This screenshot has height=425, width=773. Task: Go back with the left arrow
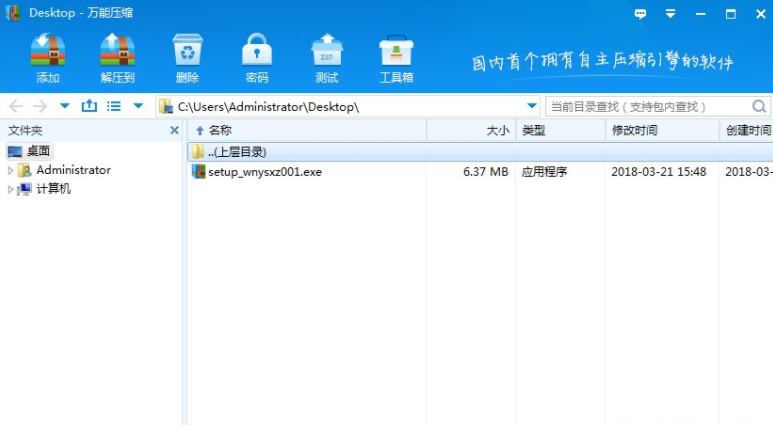(x=16, y=106)
